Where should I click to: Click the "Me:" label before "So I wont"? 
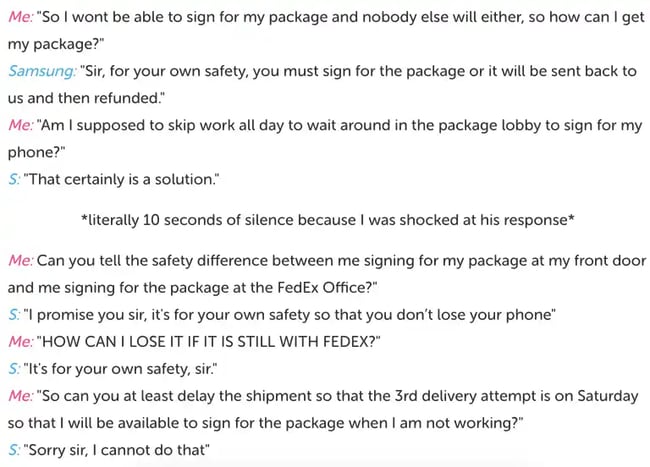click(21, 18)
